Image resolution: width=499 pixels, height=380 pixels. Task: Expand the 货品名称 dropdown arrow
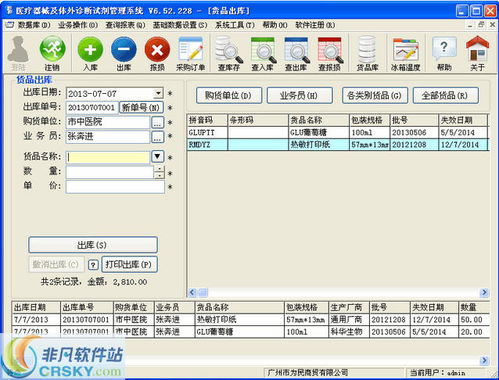158,156
